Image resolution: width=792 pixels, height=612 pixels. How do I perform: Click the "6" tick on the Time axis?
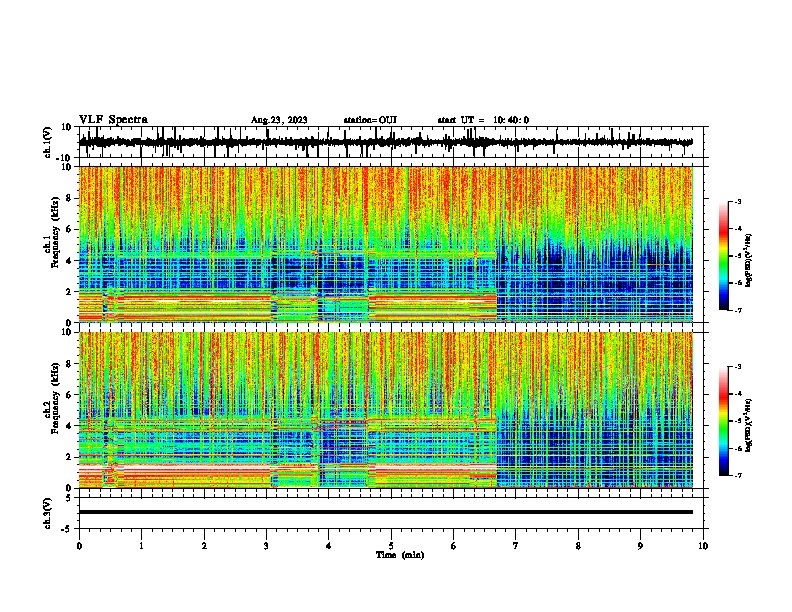pyautogui.click(x=454, y=546)
